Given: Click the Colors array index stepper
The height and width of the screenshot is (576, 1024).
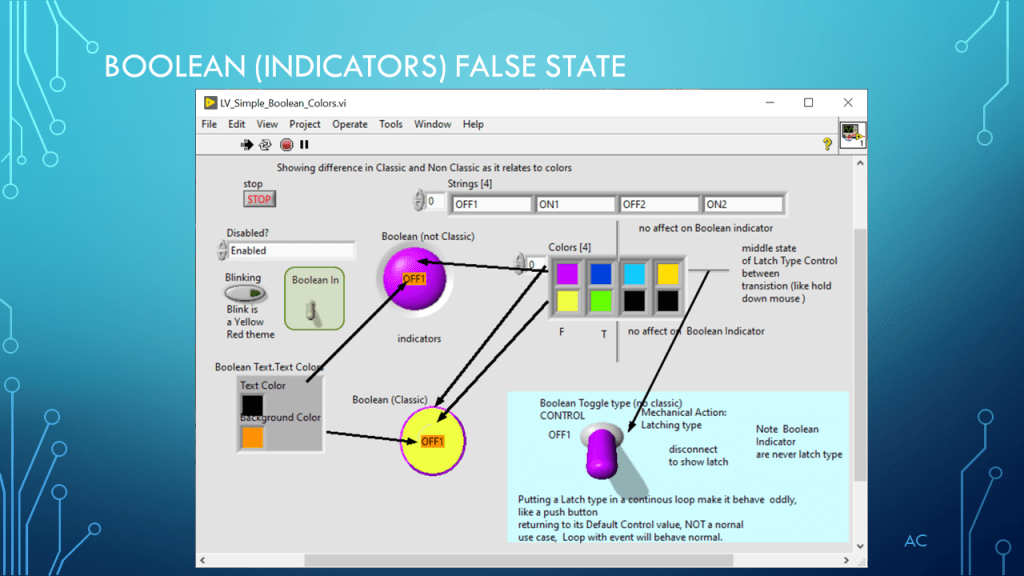Looking at the screenshot, I should pyautogui.click(x=520, y=264).
